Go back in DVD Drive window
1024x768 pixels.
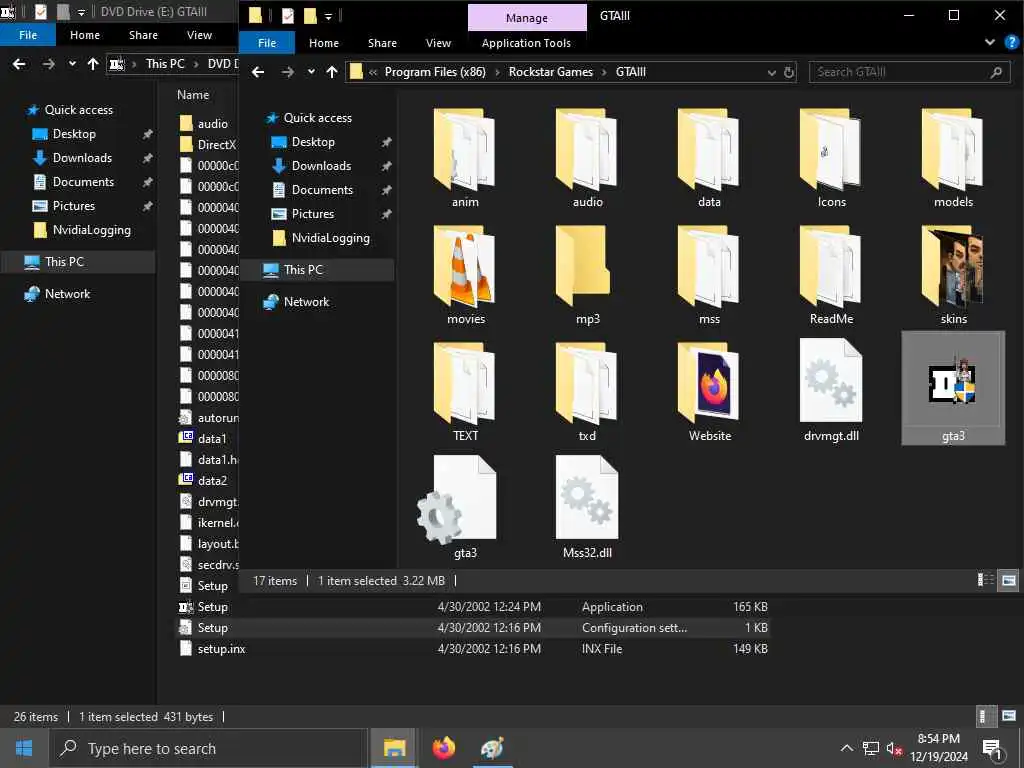click(x=19, y=64)
